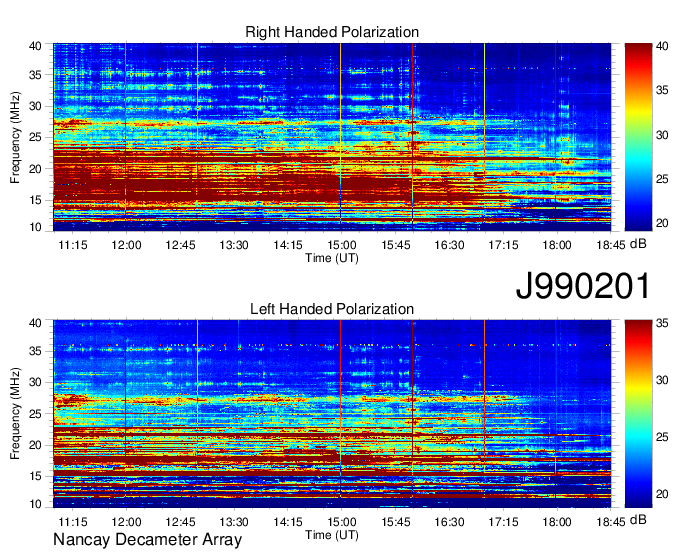
Task: Click the Left Handed plot's 20–35 dB color bar
Action: pos(638,414)
